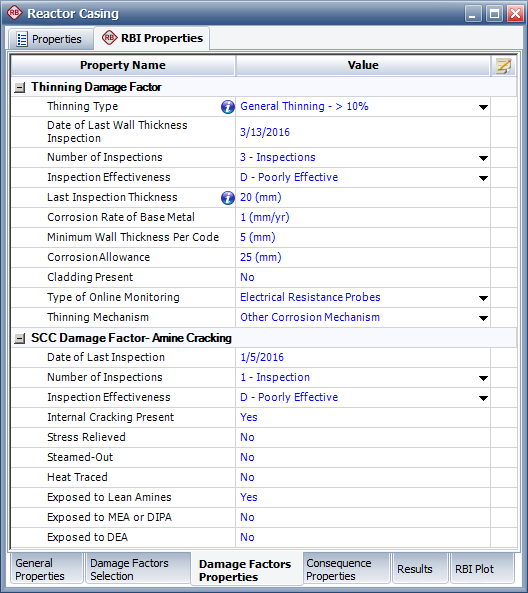Click the Value column header

[x=363, y=65]
